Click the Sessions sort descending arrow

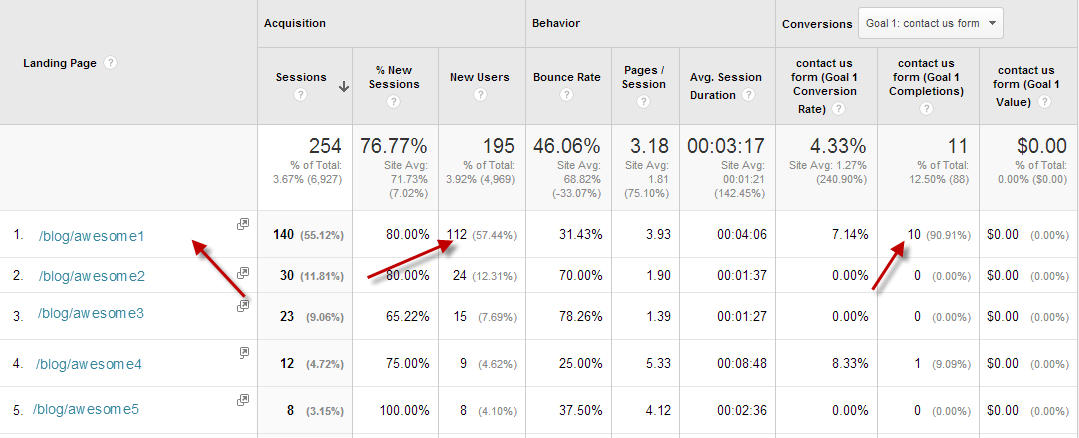coord(343,87)
